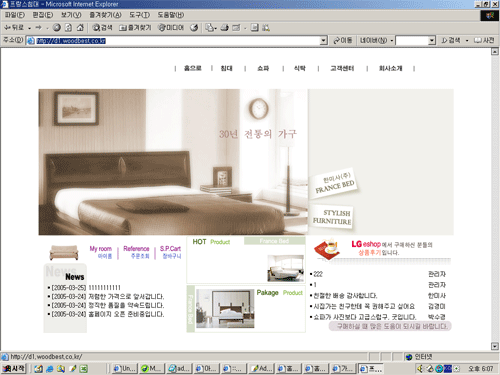Click the page vertical scrollbar down arrow
The width and height of the screenshot is (500, 375).
tap(495, 347)
